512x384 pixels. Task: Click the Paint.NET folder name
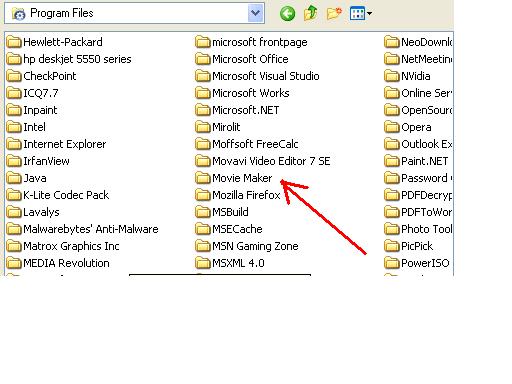tap(424, 161)
